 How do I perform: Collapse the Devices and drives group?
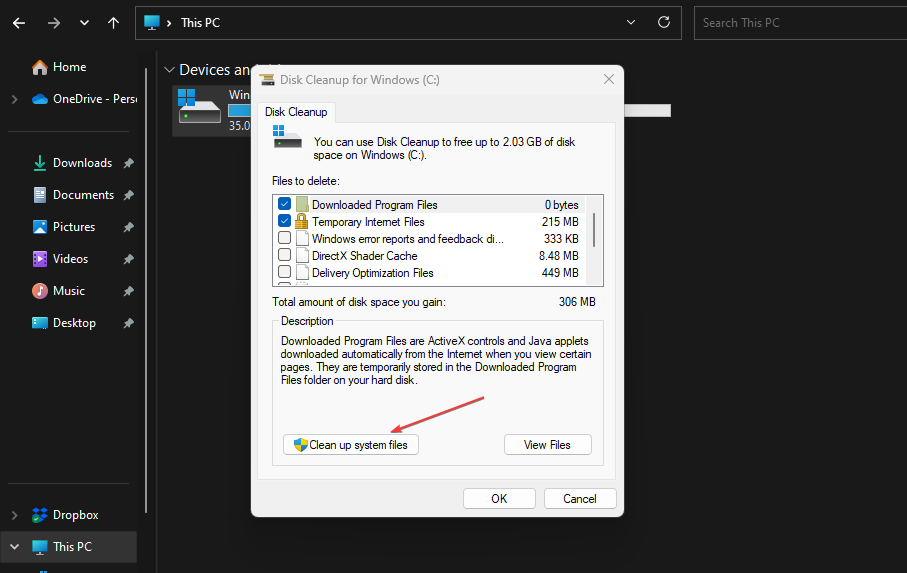click(x=168, y=70)
